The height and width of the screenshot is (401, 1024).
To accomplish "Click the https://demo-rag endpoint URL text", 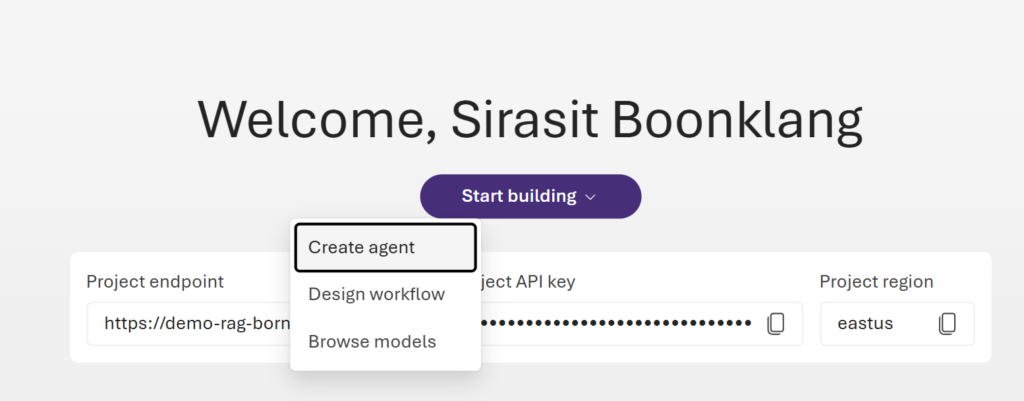I will point(196,324).
